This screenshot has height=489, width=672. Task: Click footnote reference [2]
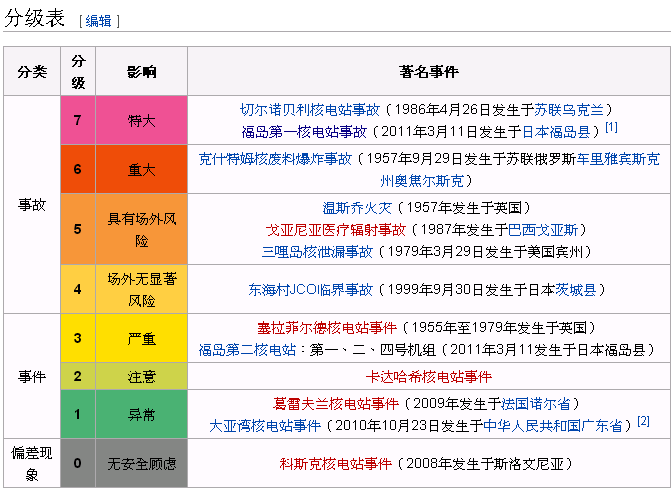(643, 421)
